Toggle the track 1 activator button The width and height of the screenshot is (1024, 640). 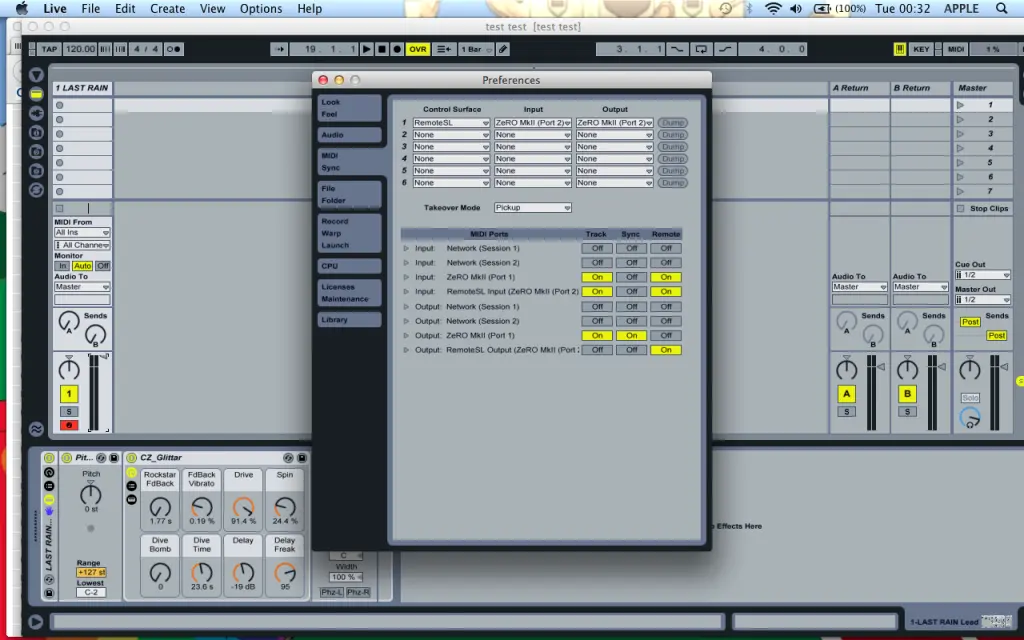[69, 394]
